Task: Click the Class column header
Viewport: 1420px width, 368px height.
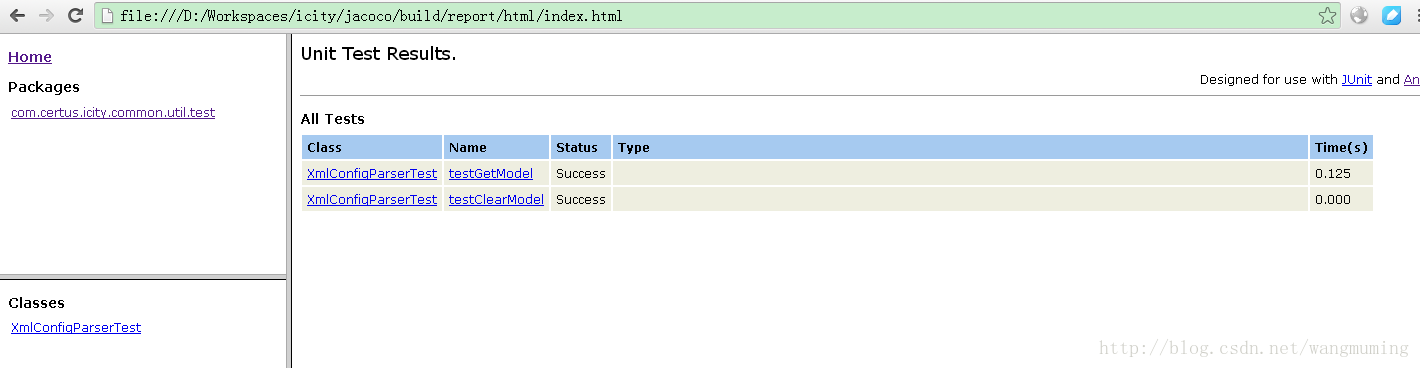Action: (372, 147)
